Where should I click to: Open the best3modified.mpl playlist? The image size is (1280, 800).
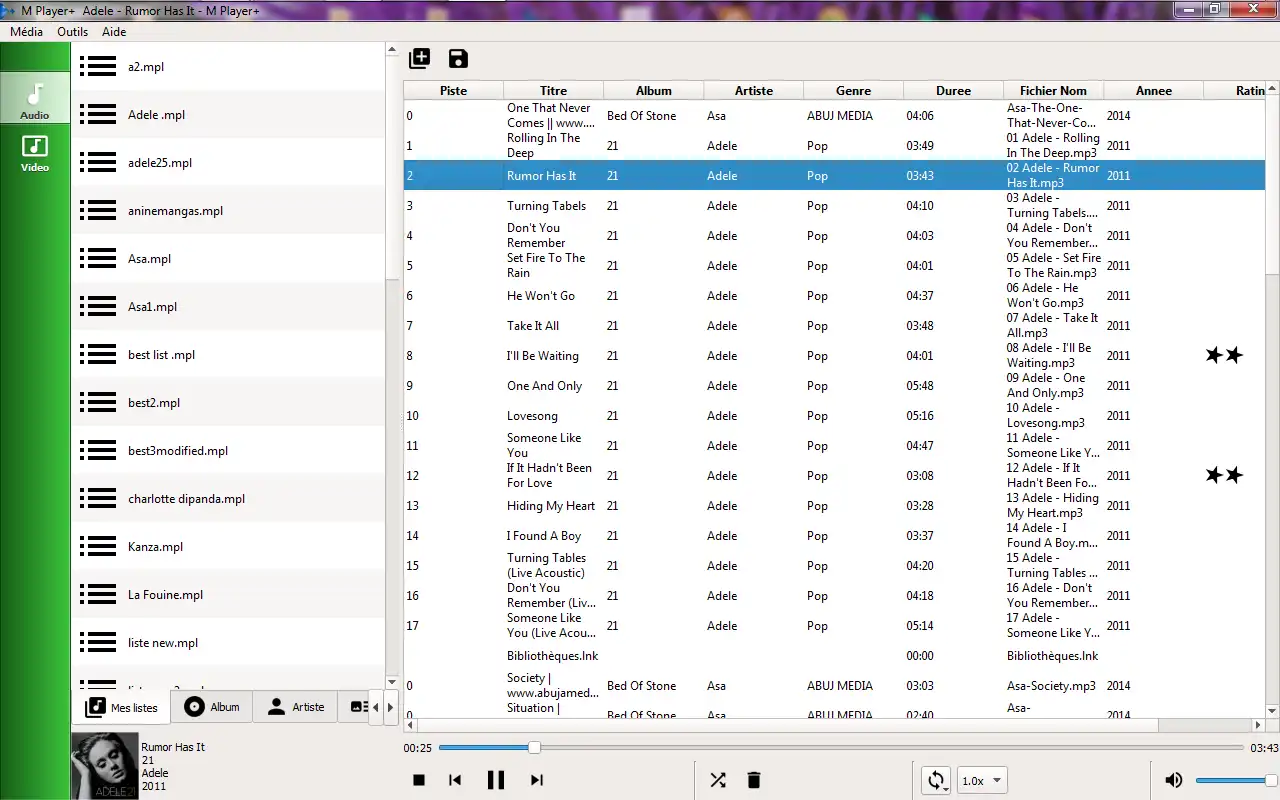click(228, 451)
